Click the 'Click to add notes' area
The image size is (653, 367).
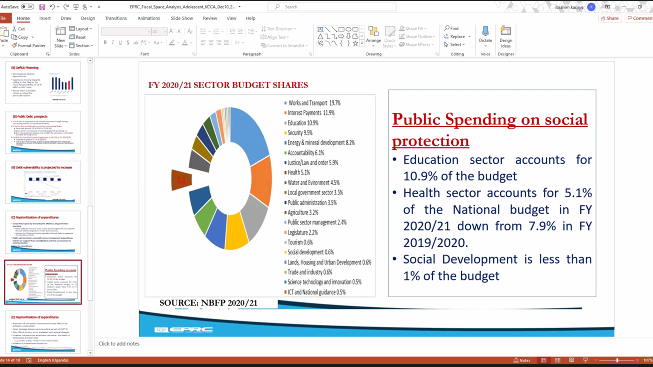pos(119,344)
